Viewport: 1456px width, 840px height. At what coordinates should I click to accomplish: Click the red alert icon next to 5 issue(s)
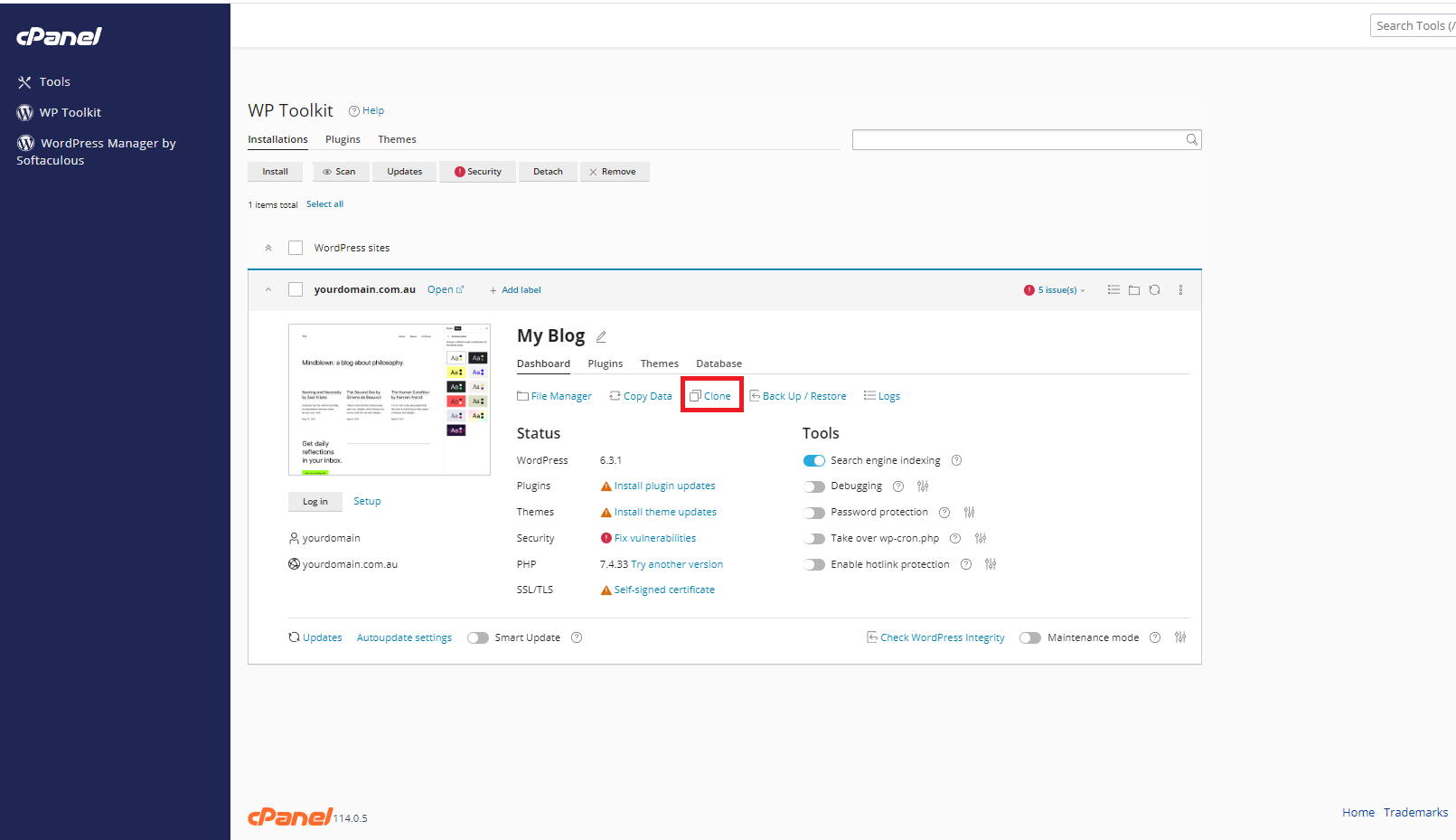pos(1029,290)
